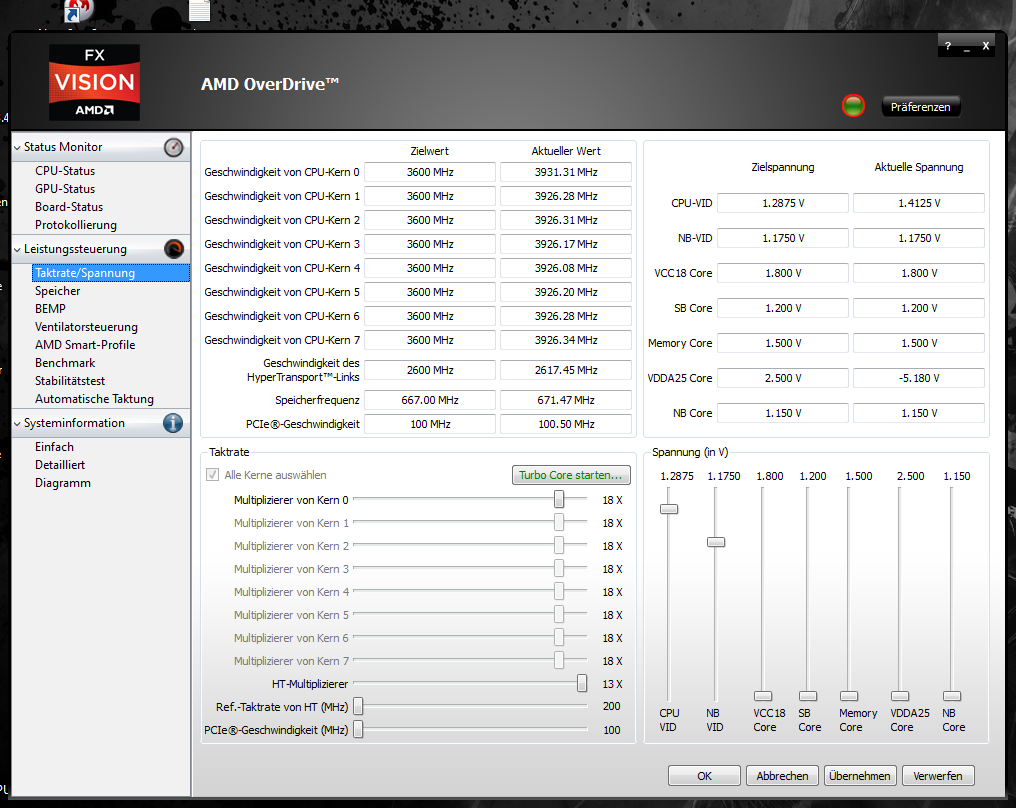This screenshot has width=1016, height=808.
Task: Click CPU-Kern 7 current value 3926.34 MHz
Action: point(566,340)
